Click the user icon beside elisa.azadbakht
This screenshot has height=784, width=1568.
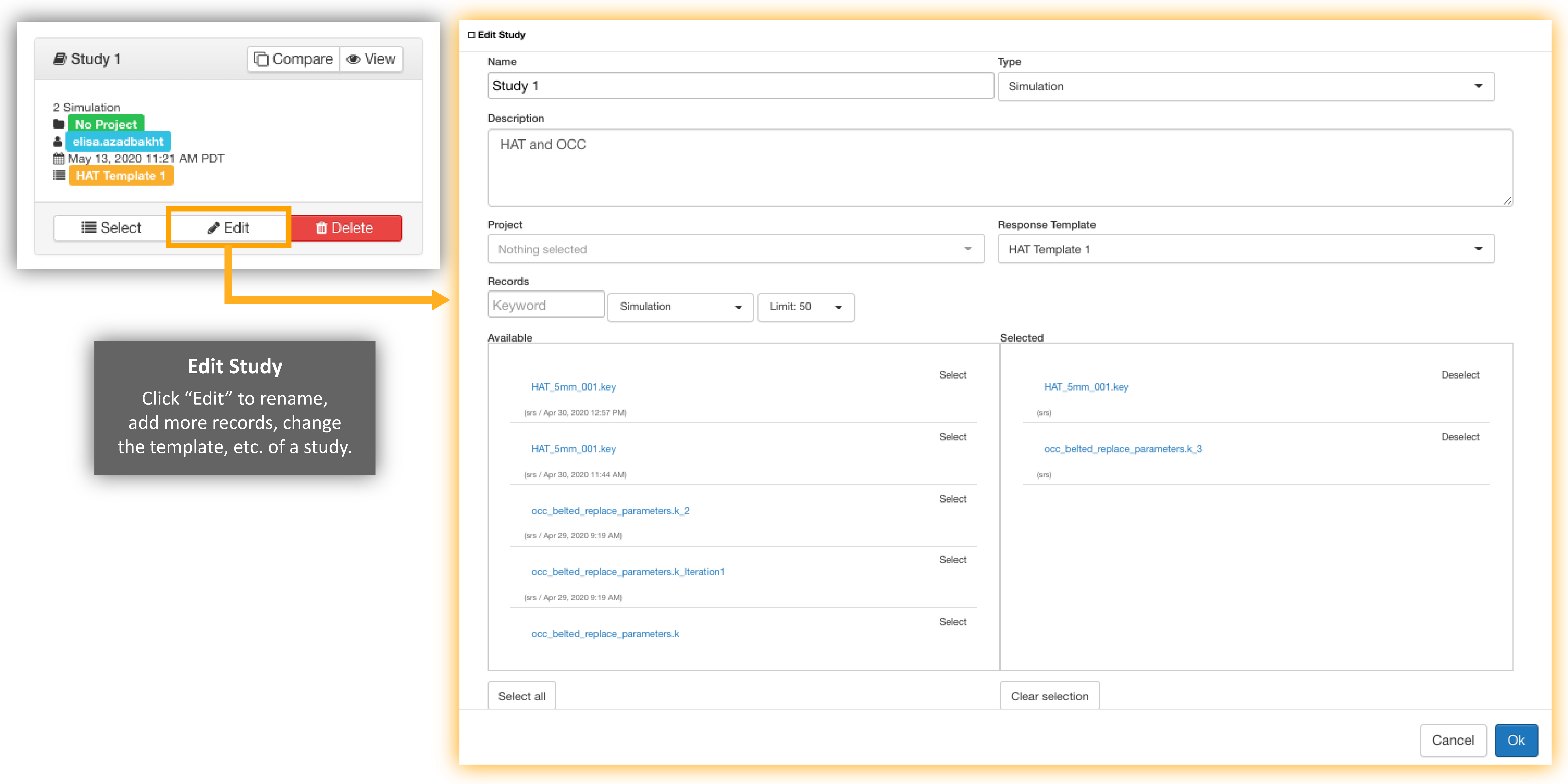[58, 141]
